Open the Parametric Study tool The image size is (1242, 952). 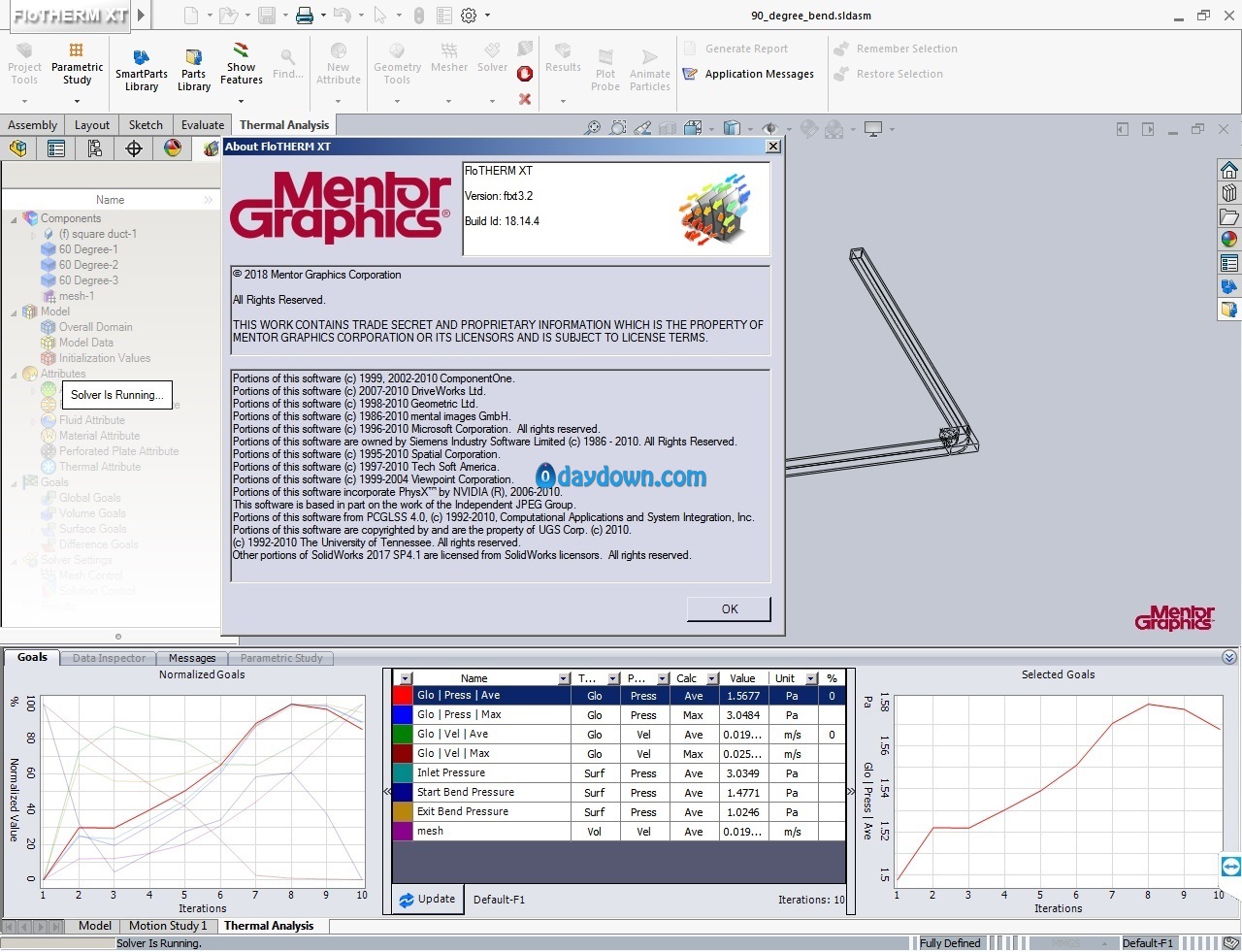pyautogui.click(x=77, y=64)
